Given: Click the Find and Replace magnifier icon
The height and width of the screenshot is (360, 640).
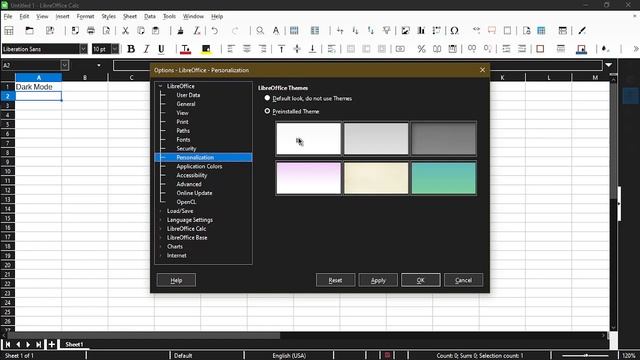Looking at the screenshot, I should [260, 31].
